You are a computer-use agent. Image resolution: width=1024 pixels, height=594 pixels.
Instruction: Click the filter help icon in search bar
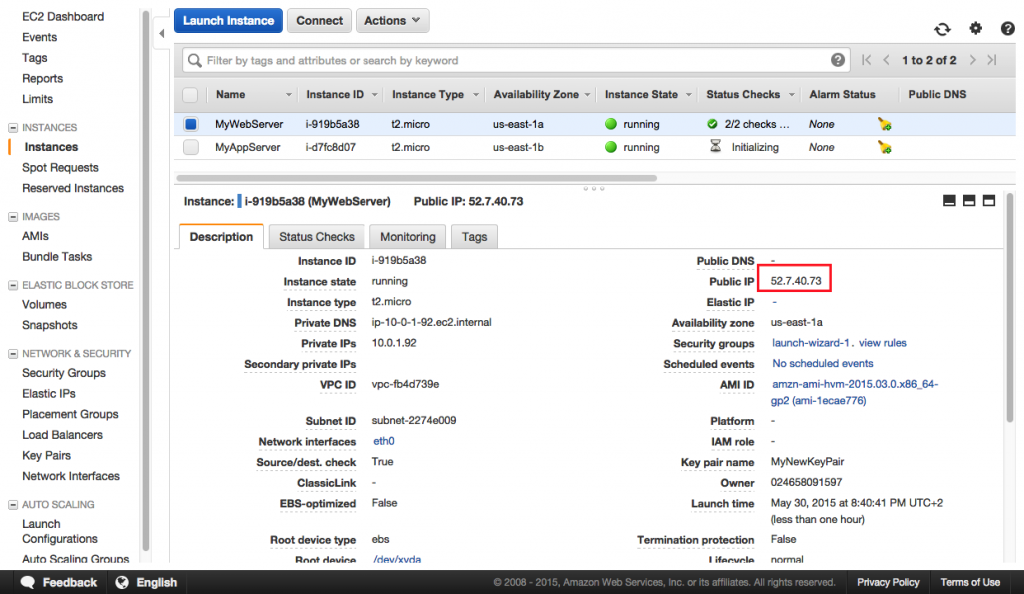[838, 60]
